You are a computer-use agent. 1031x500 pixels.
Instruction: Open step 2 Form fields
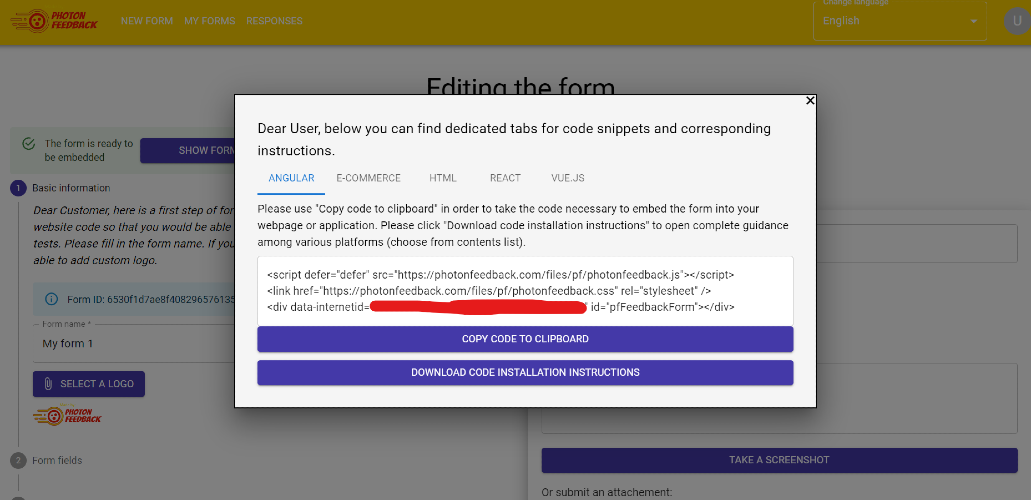pos(18,461)
